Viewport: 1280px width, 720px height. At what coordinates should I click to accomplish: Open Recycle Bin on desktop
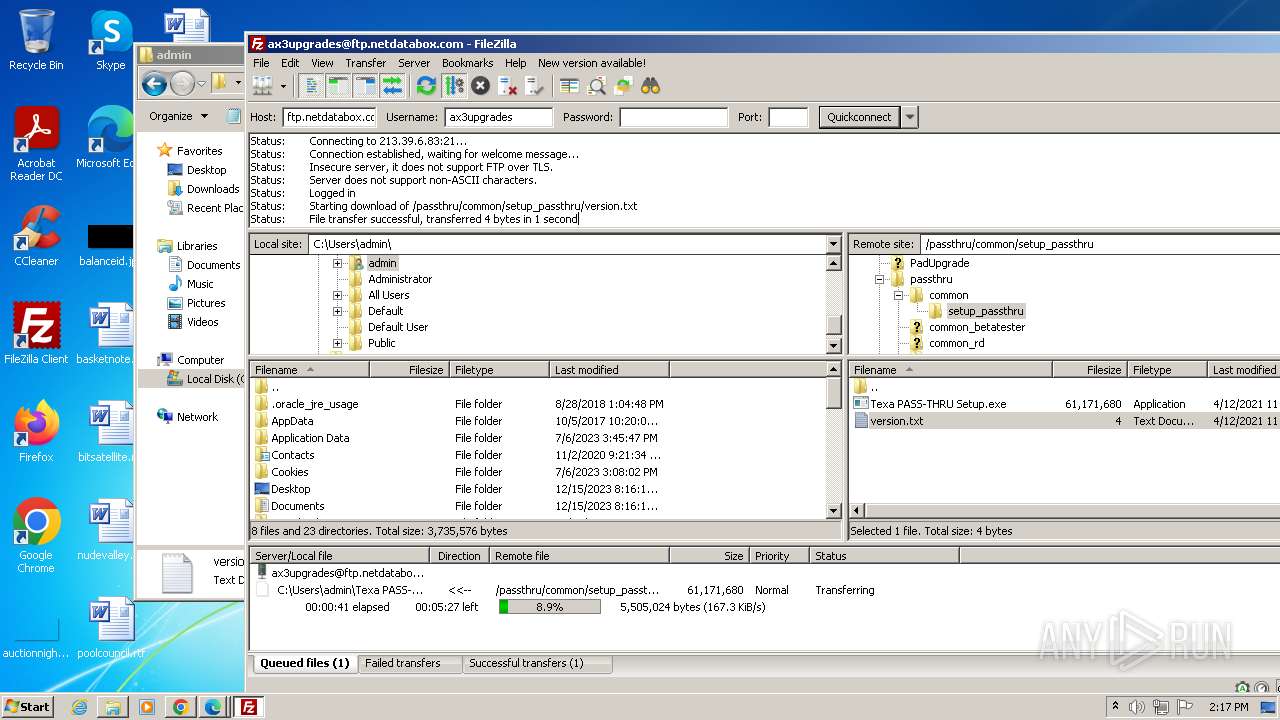(x=36, y=40)
